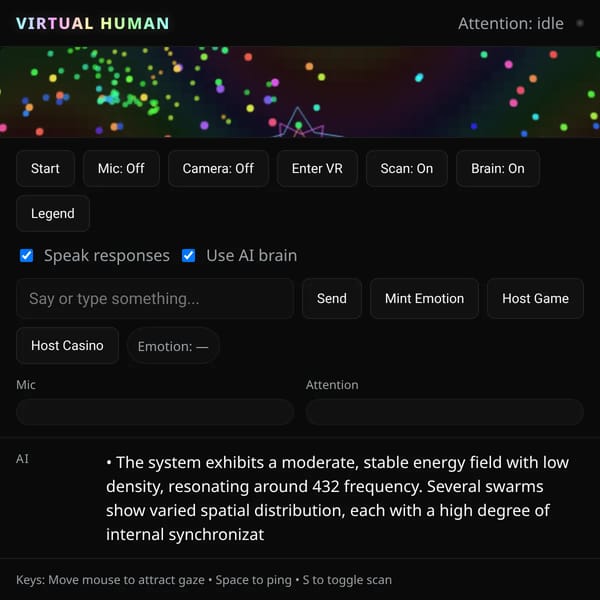Screen dimensions: 600x600
Task: Click the Attention level meter bar
Action: pos(445,412)
